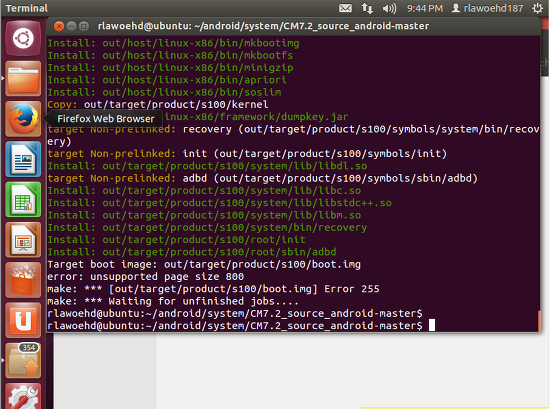550x409 pixels.
Task: Click the 'Copy: out/target/product/s100/kernel' line
Action: [158, 105]
